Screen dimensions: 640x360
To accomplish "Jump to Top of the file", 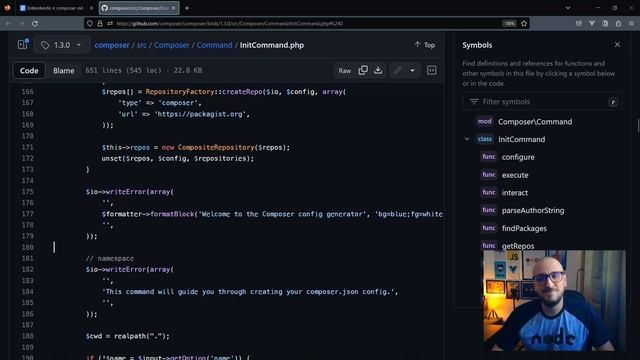I will point(424,45).
